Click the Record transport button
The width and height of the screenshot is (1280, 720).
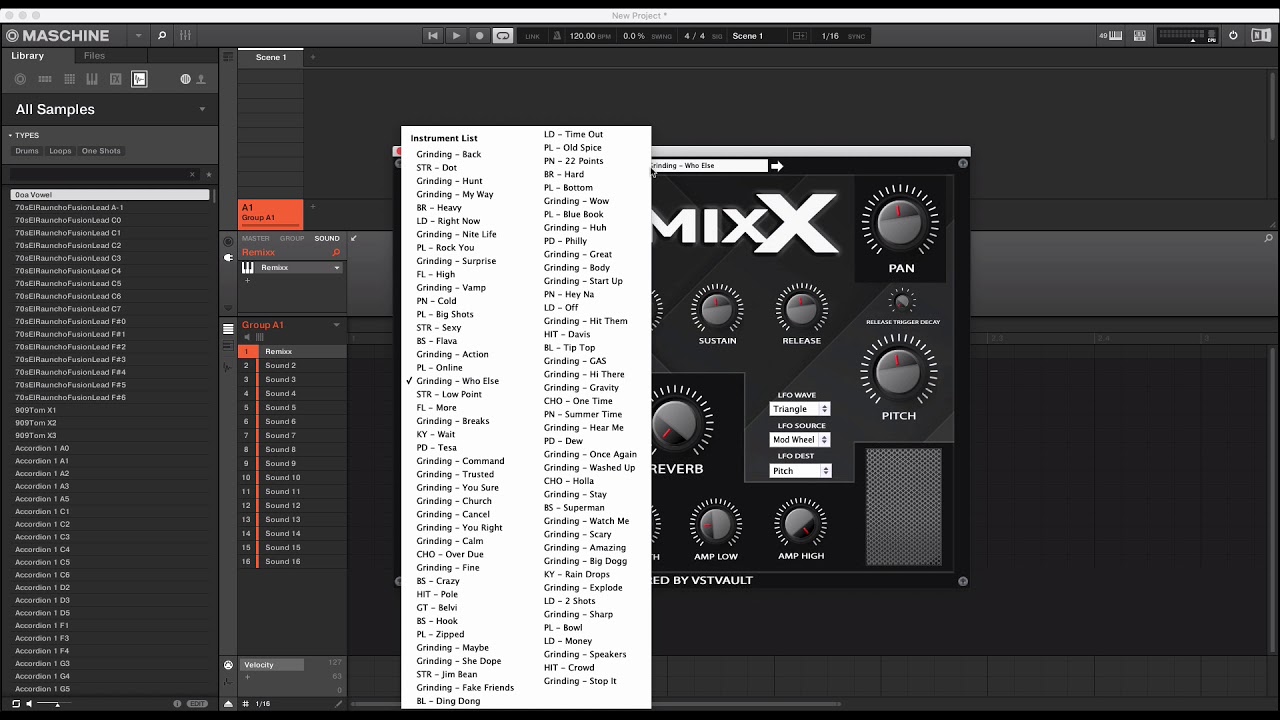coord(479,35)
